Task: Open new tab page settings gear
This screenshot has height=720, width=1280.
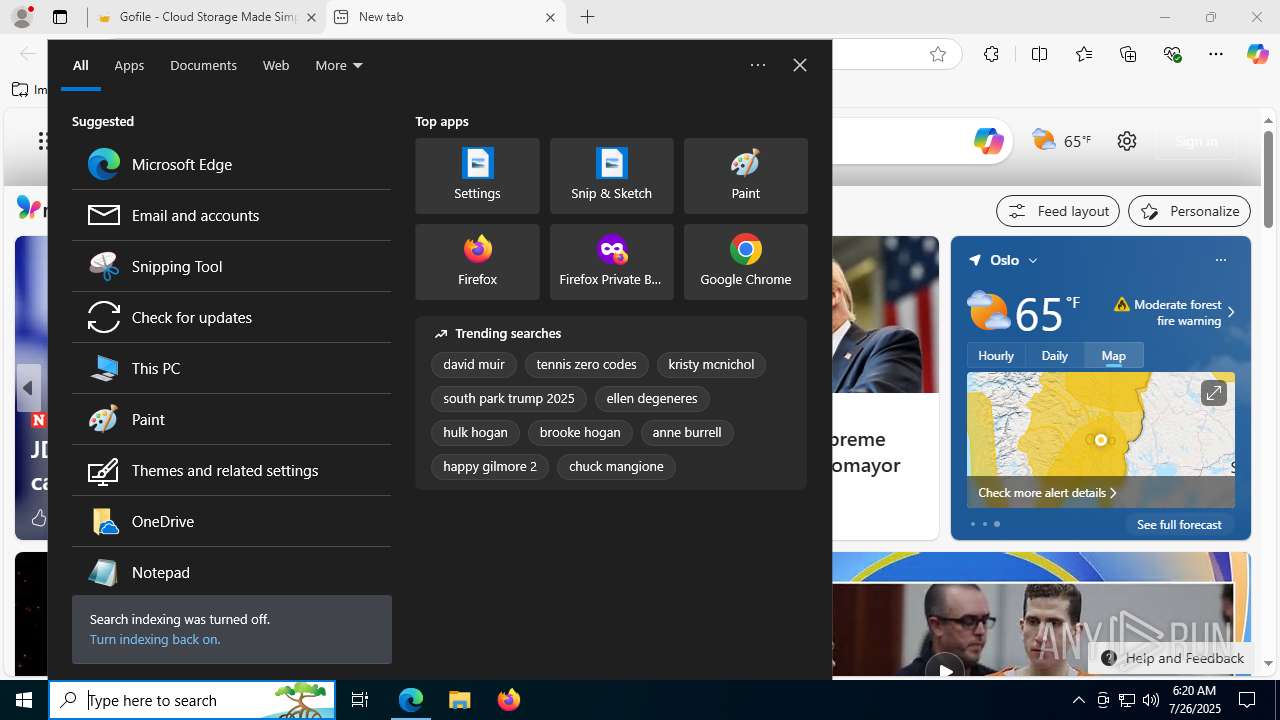Action: coord(1127,141)
